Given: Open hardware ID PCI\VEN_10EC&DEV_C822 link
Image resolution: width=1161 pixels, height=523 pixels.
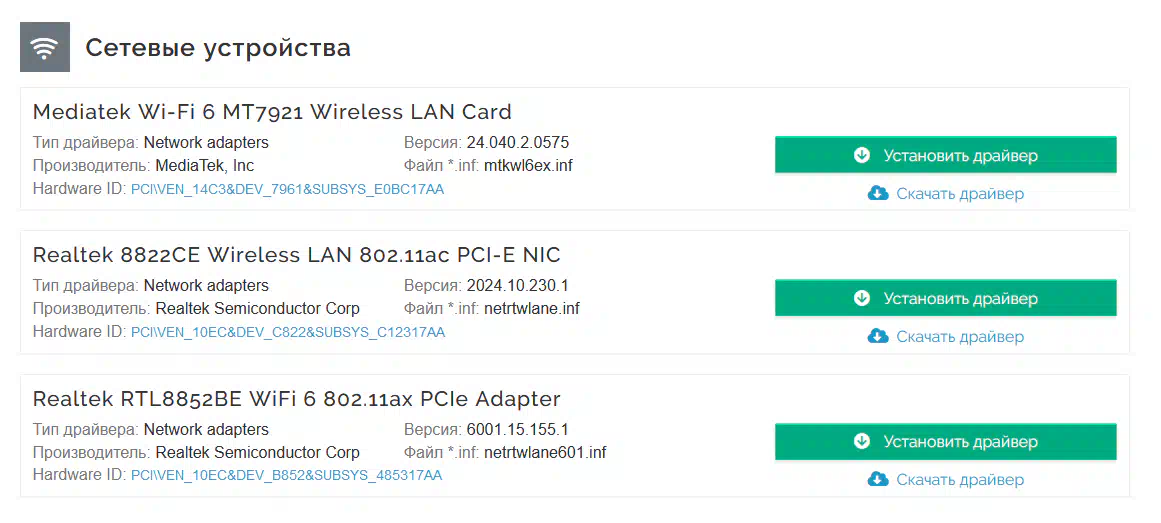Looking at the screenshot, I should point(288,333).
